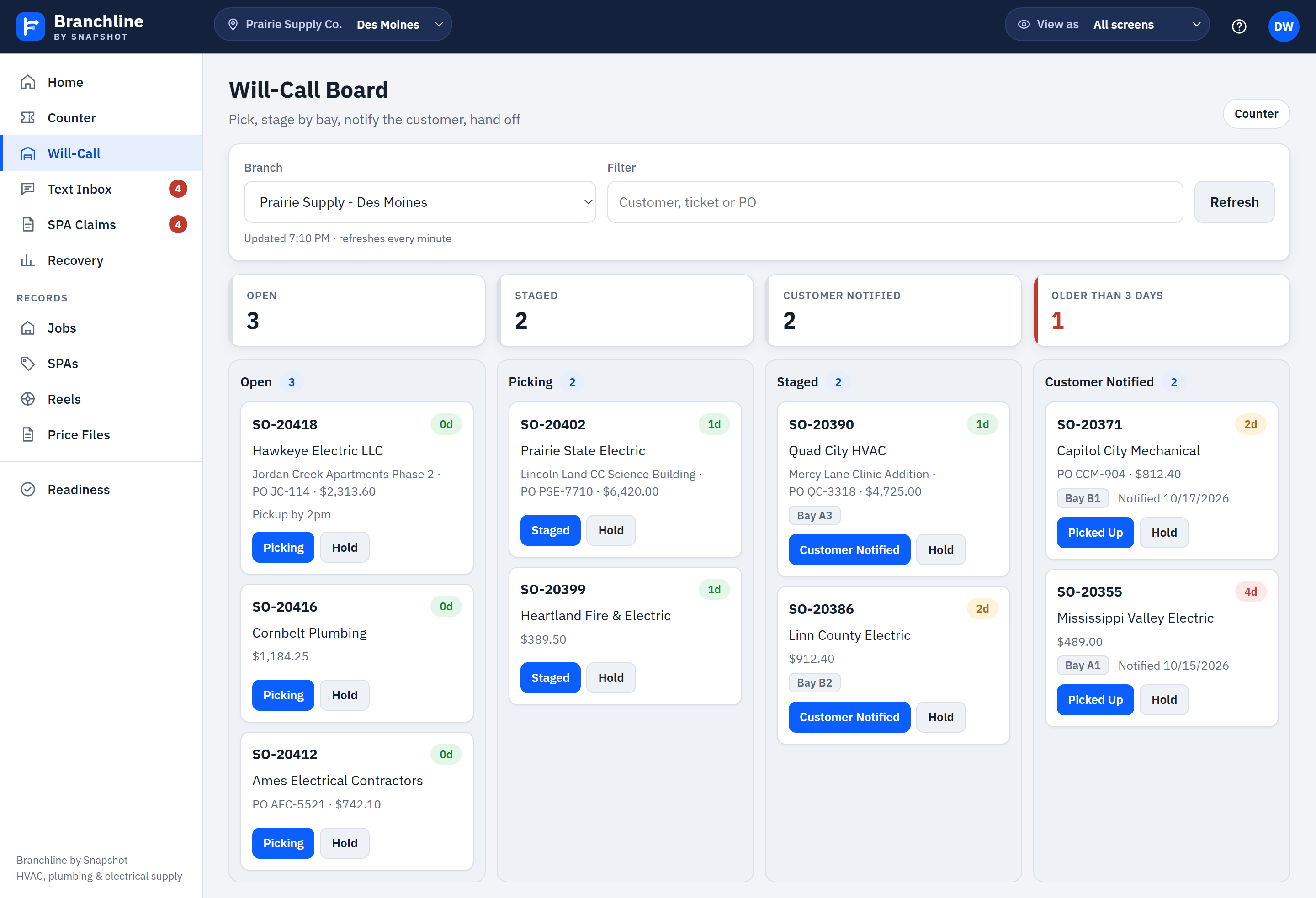
Task: Open Reels records page
Action: pos(101,399)
